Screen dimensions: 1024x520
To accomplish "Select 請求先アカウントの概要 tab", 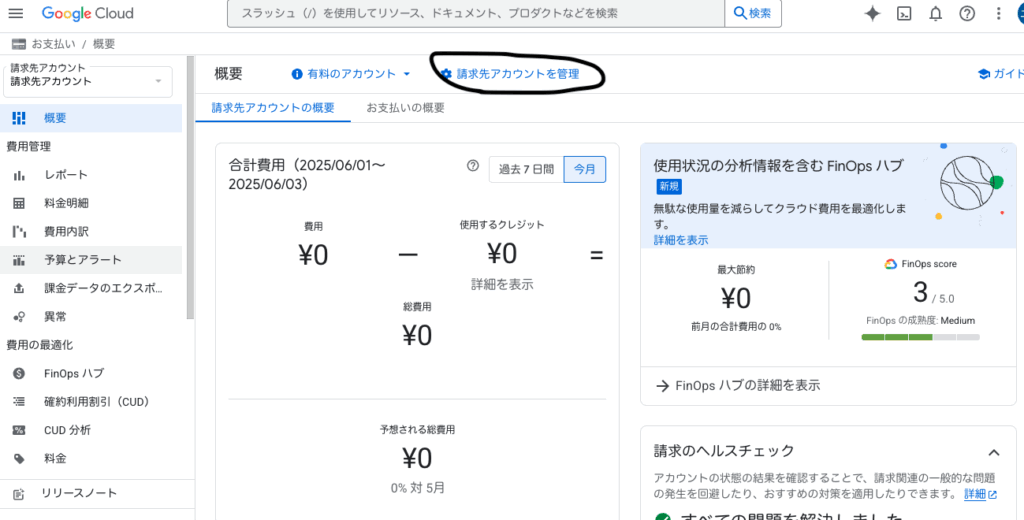I will (x=273, y=108).
